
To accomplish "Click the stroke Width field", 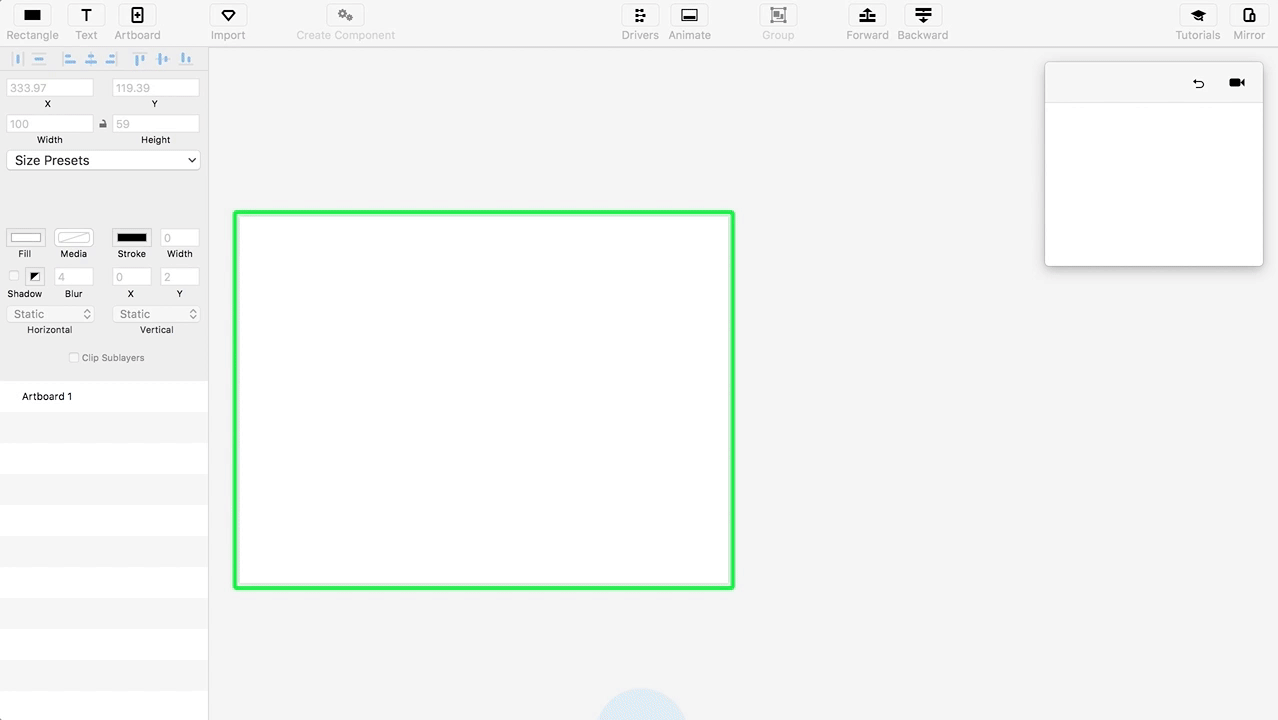I will tap(180, 238).
